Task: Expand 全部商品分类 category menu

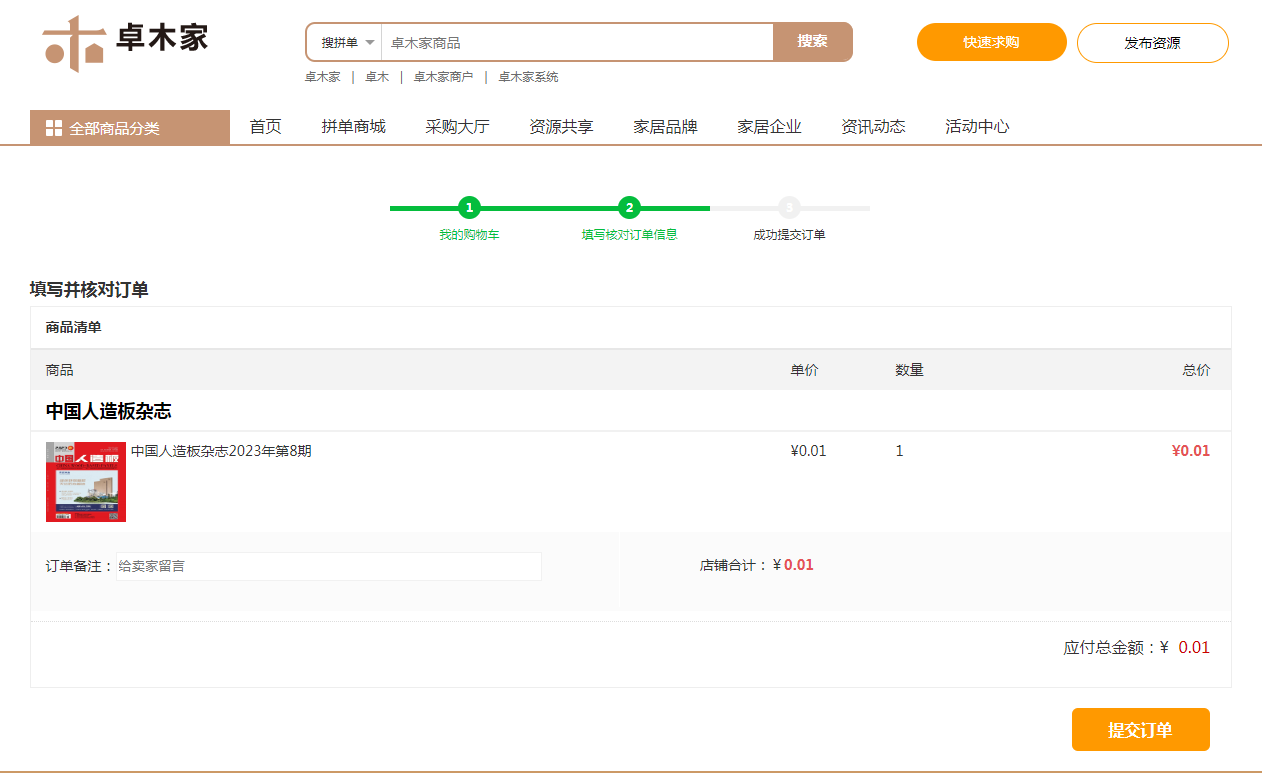Action: (x=130, y=128)
